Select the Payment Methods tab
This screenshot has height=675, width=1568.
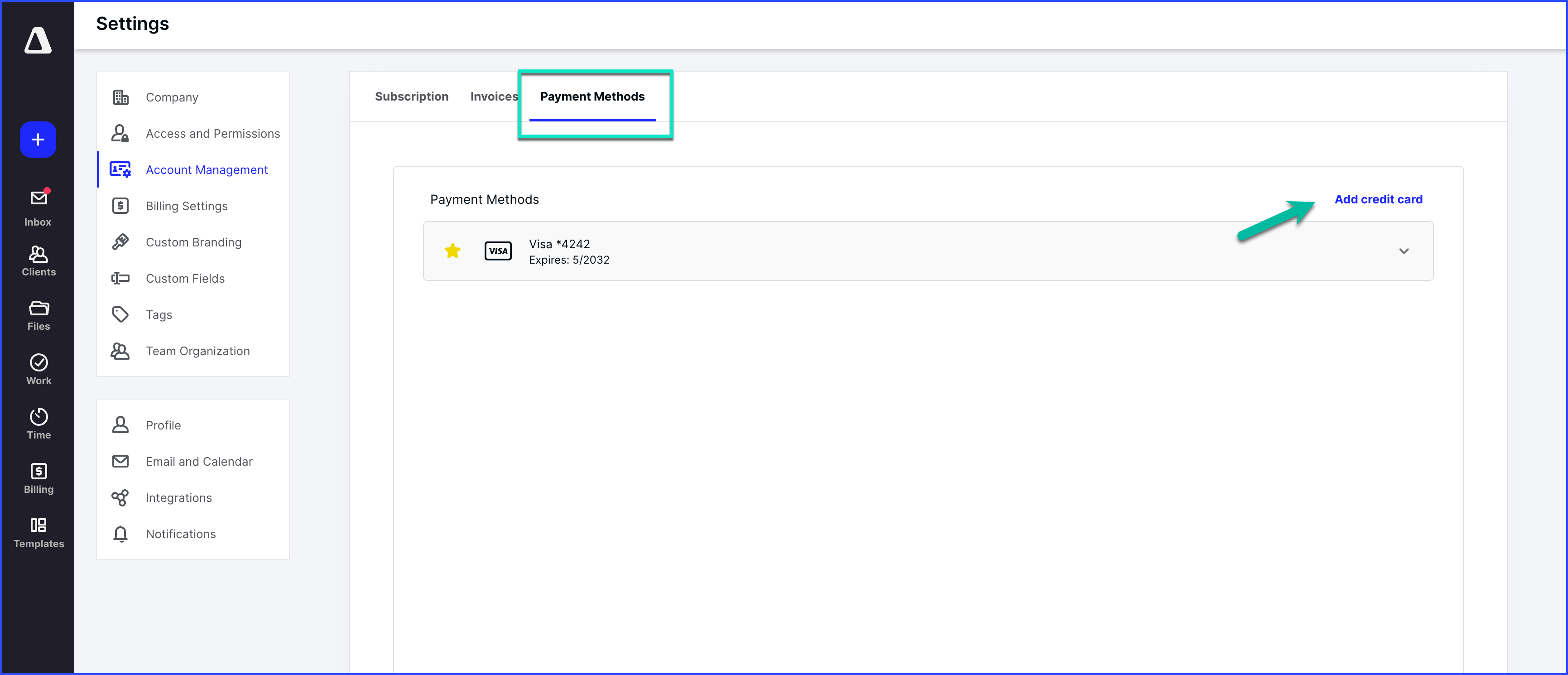pos(592,96)
